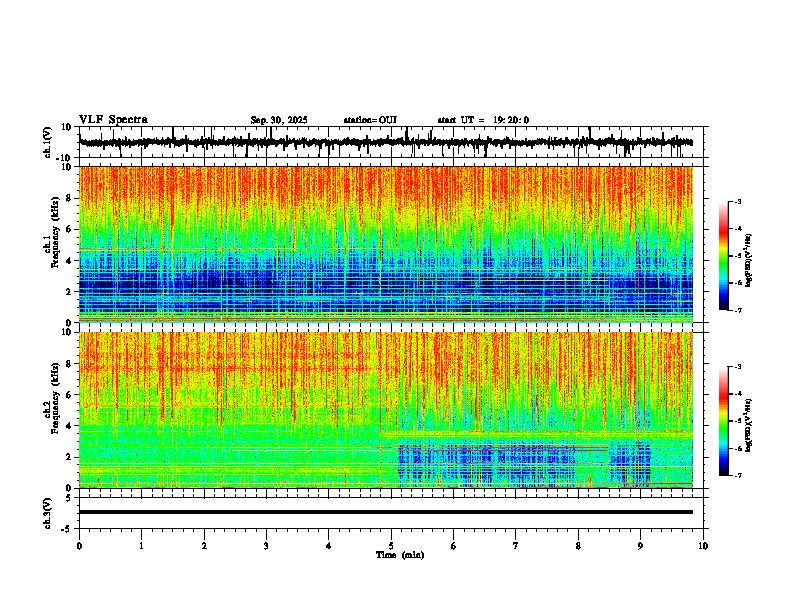Click the 'VLF Spectra' title text
Viewport: 792px width, 612px height.
113,119
